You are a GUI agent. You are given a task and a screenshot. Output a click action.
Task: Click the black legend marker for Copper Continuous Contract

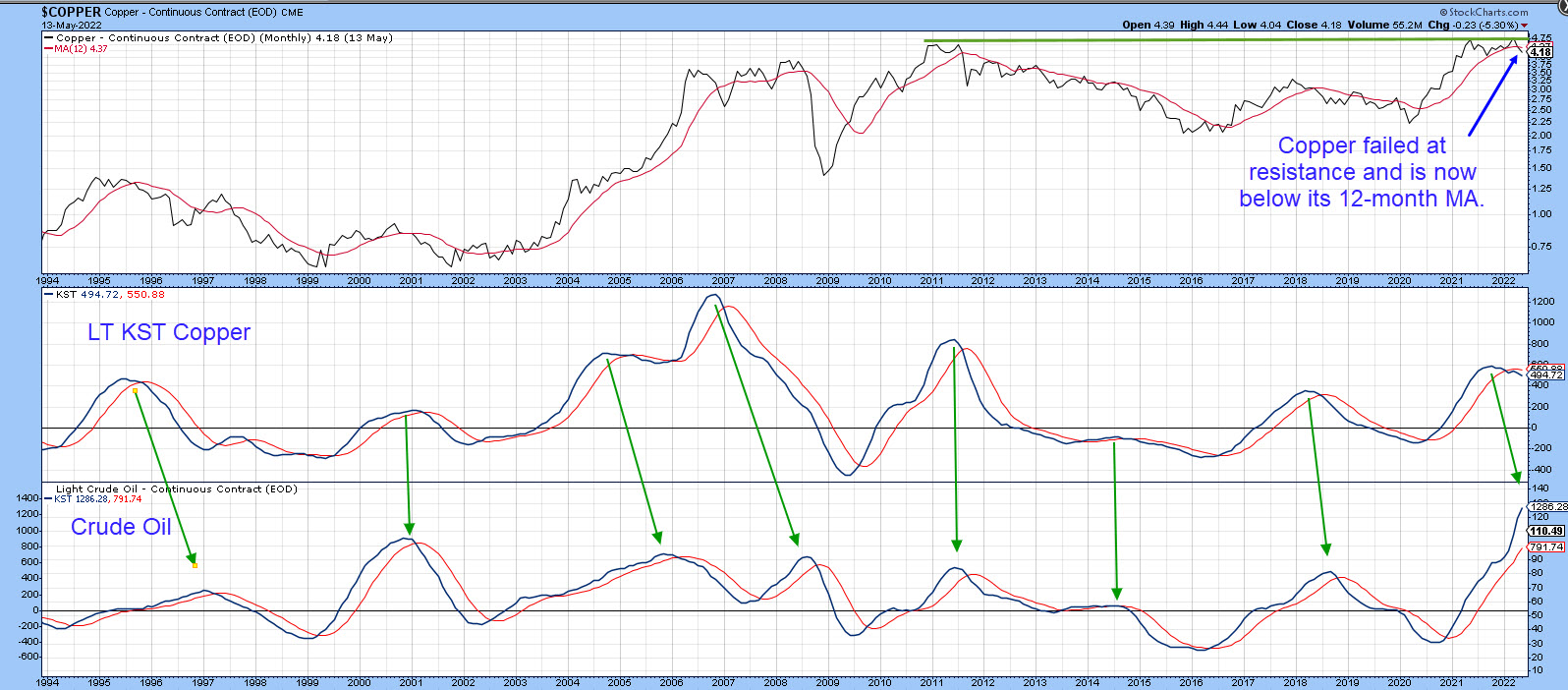(x=48, y=38)
